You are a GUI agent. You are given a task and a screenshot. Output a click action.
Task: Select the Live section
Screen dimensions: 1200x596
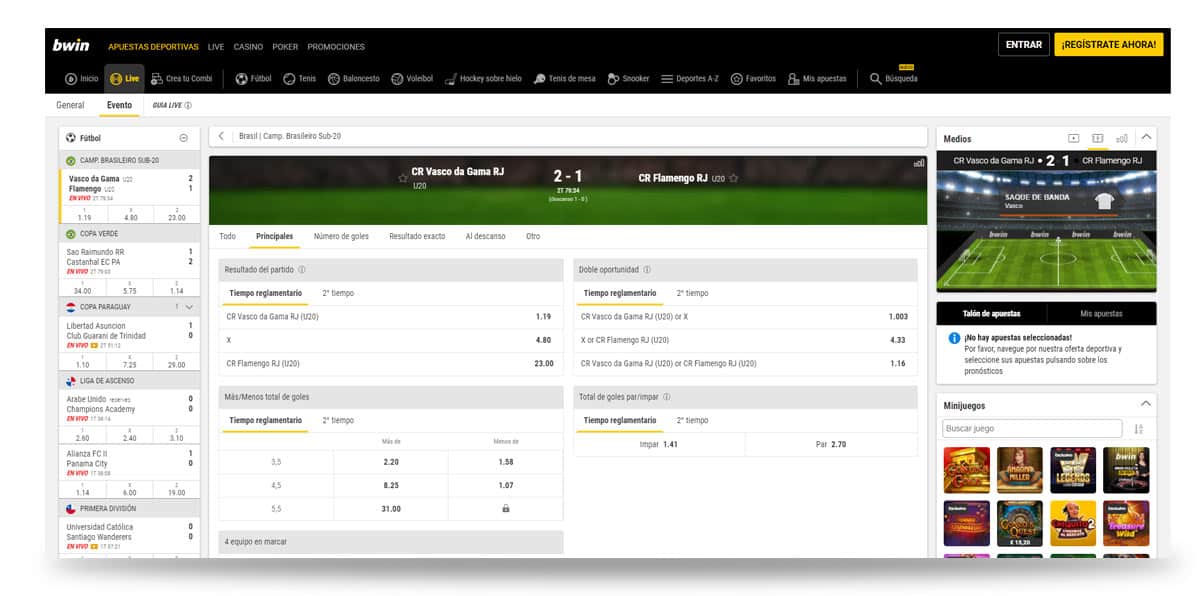point(125,78)
